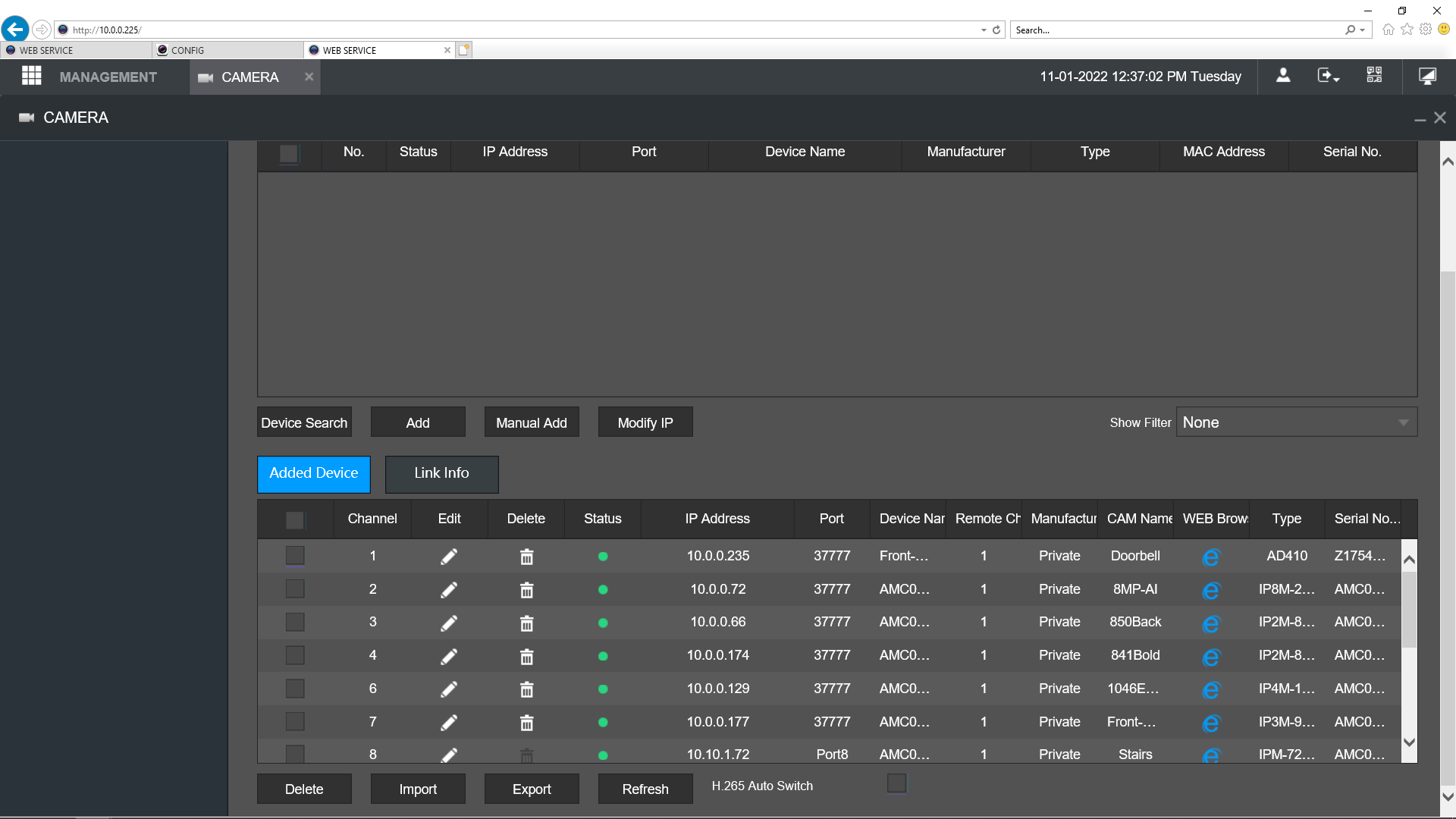1456x819 pixels.
Task: Switch to Link Info tab
Action: 441,474
